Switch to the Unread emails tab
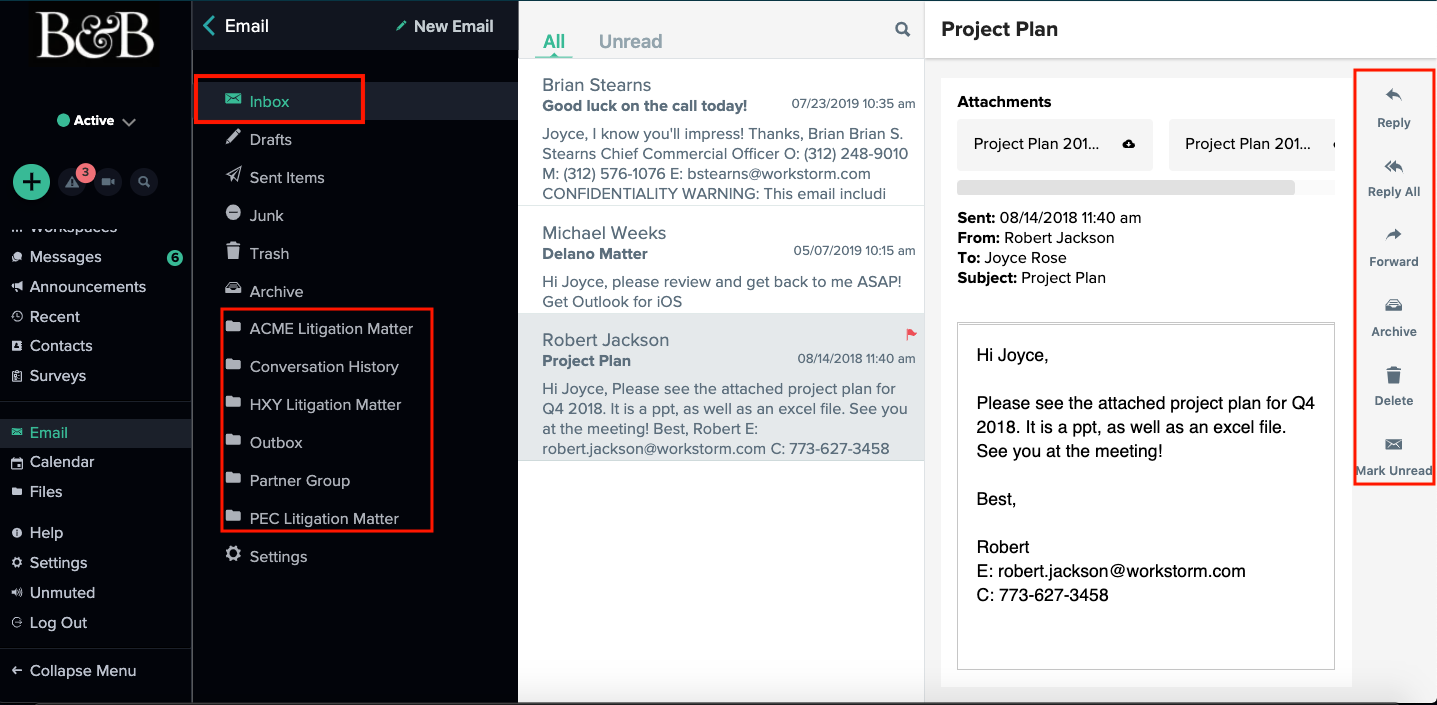 [630, 41]
